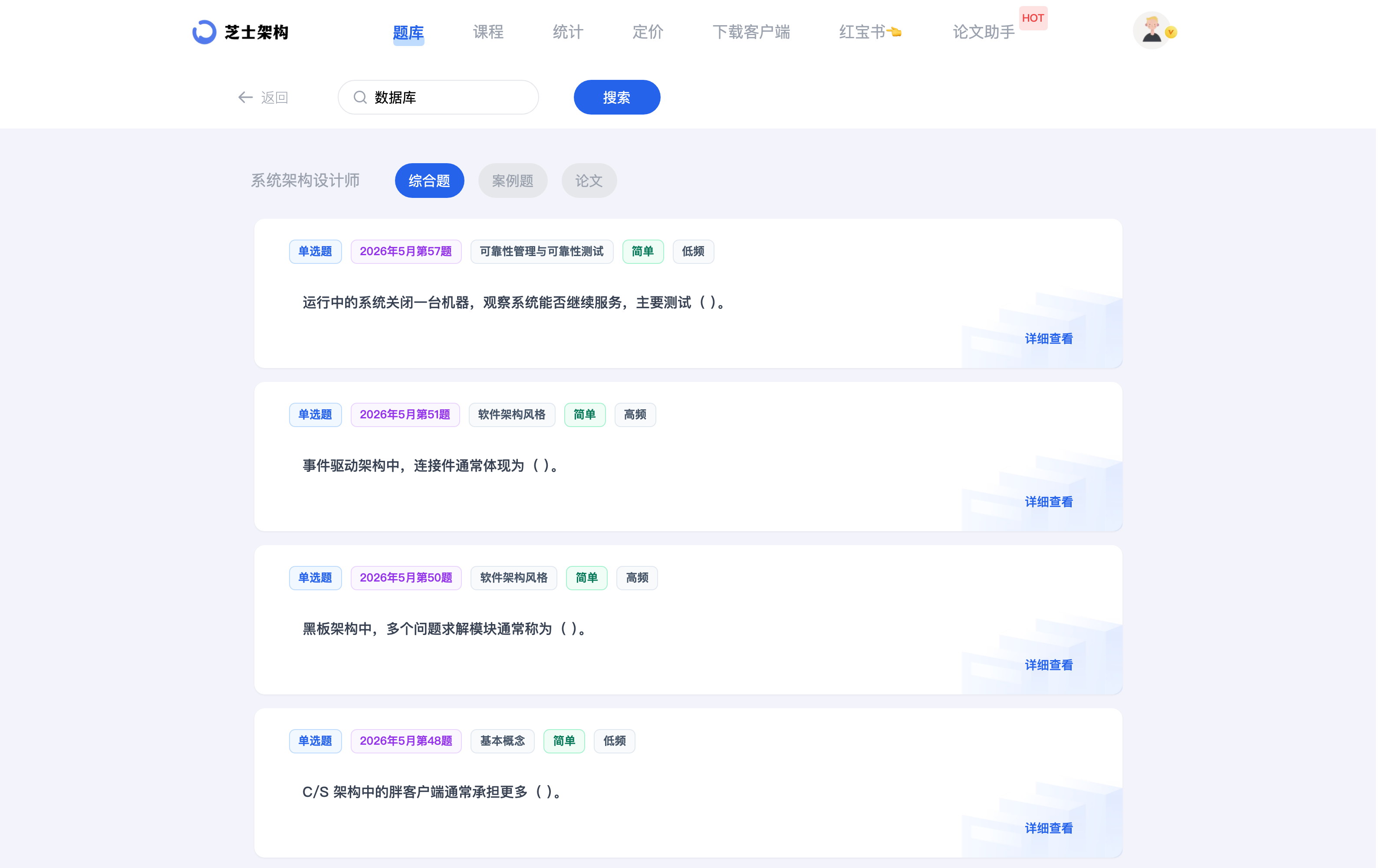Click the pointing hand icon beside 红宝书
Viewport: 1389px width, 868px height.
tap(894, 32)
